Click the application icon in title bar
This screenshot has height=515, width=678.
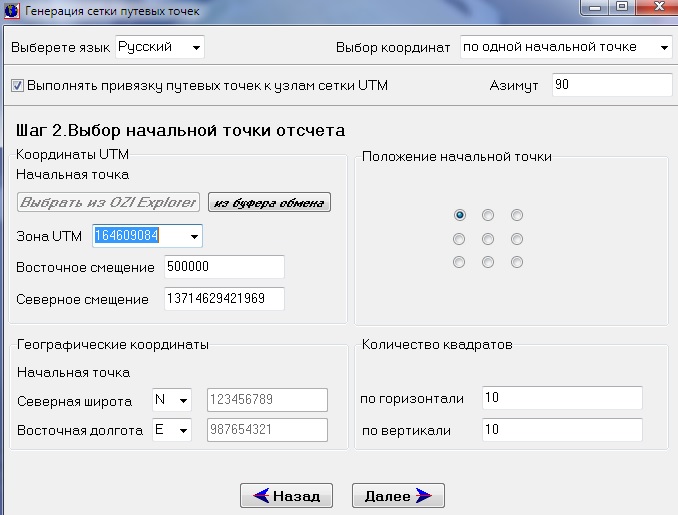[12, 11]
